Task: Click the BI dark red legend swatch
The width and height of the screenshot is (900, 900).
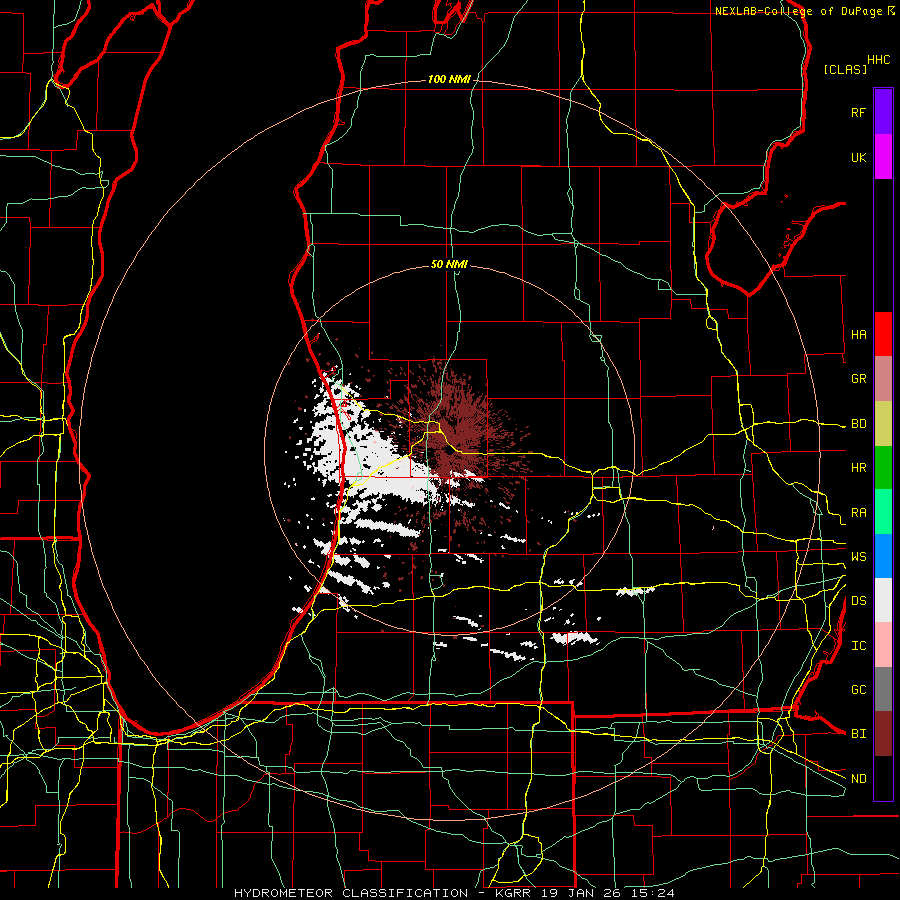Action: [883, 734]
